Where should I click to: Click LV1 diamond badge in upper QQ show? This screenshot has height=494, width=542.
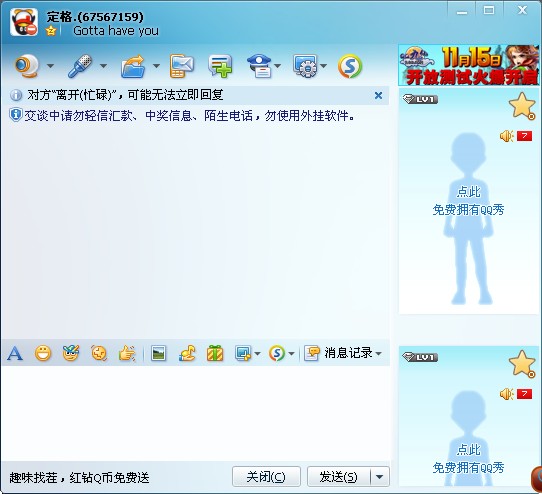click(420, 100)
